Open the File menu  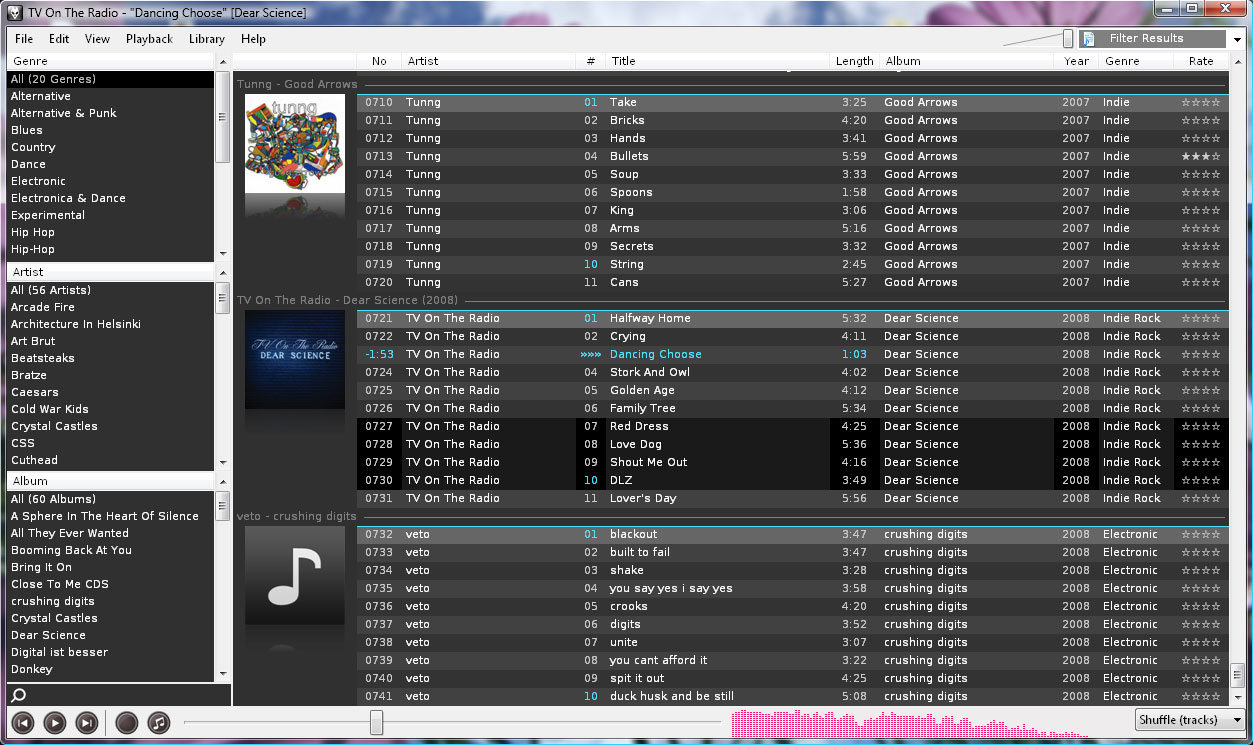point(24,39)
